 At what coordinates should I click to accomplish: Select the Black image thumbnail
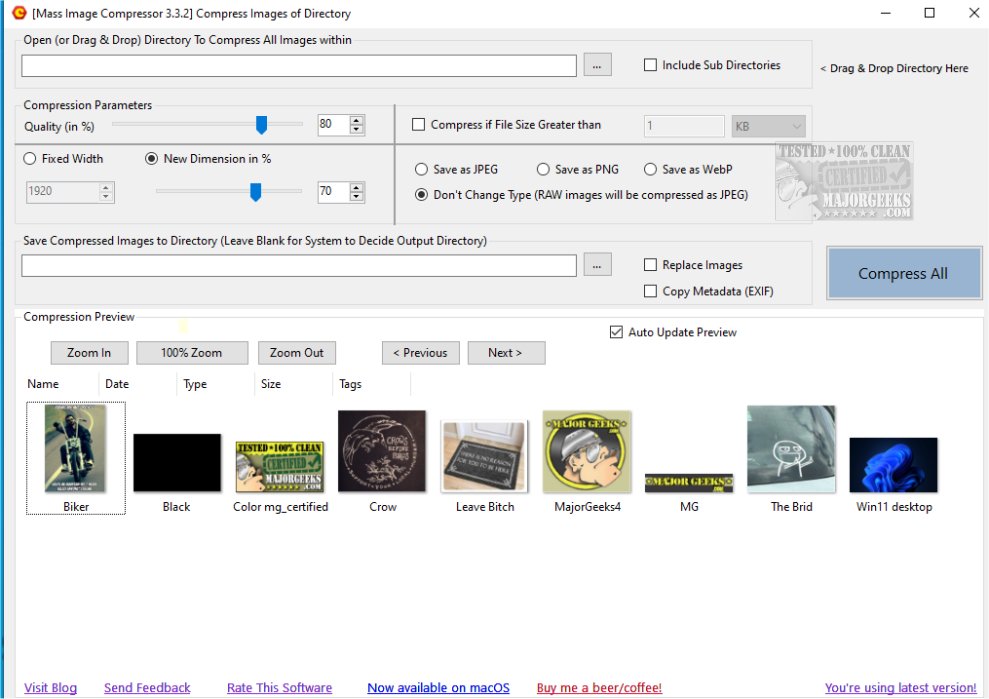coord(177,462)
